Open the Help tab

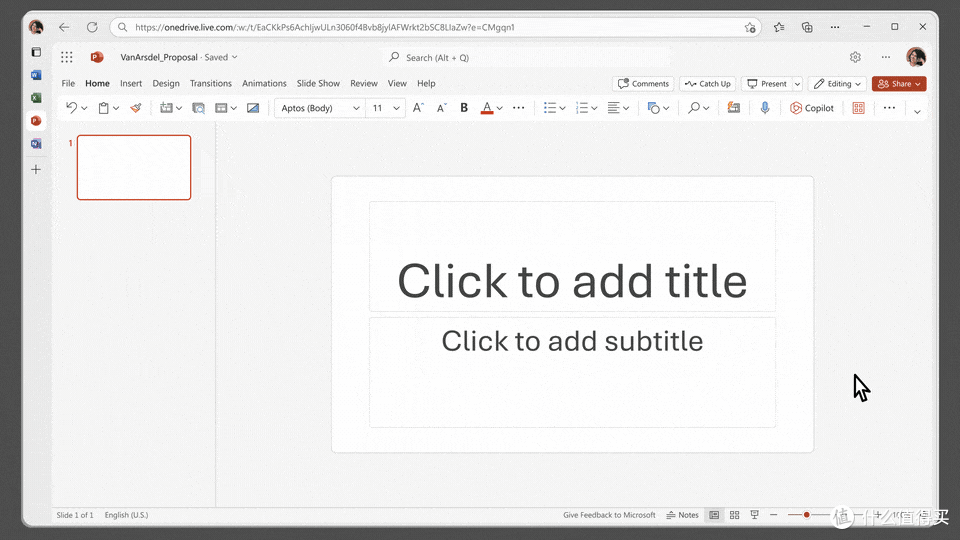point(426,83)
